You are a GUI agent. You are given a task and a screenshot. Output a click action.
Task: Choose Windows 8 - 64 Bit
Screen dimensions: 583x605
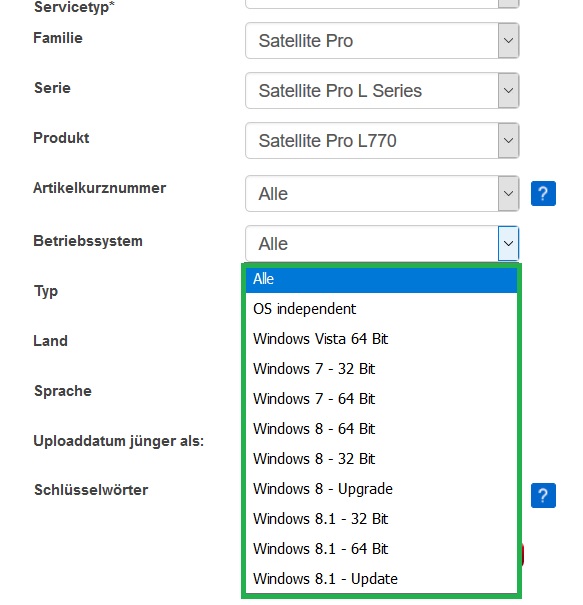(381, 429)
